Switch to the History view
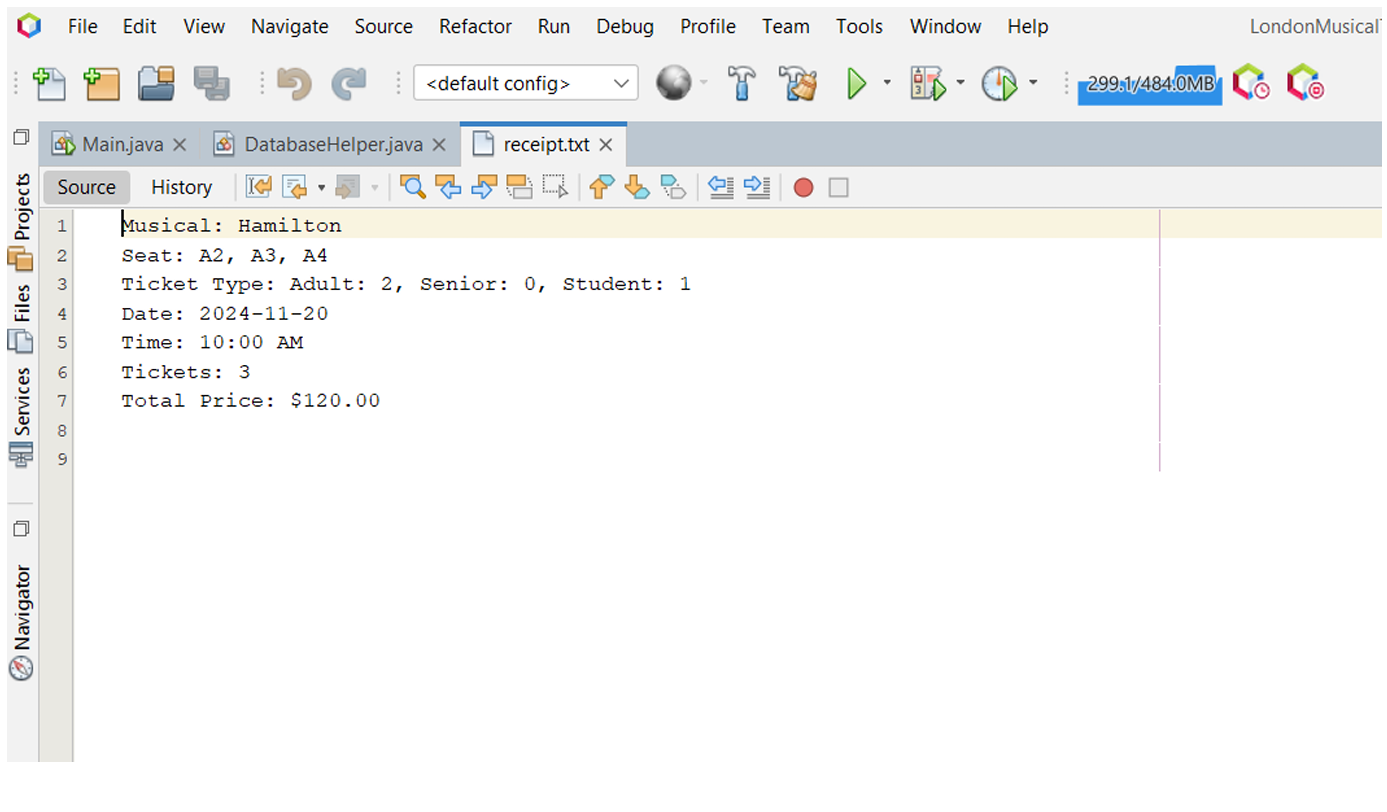This screenshot has height=812, width=1387. pyautogui.click(x=181, y=187)
